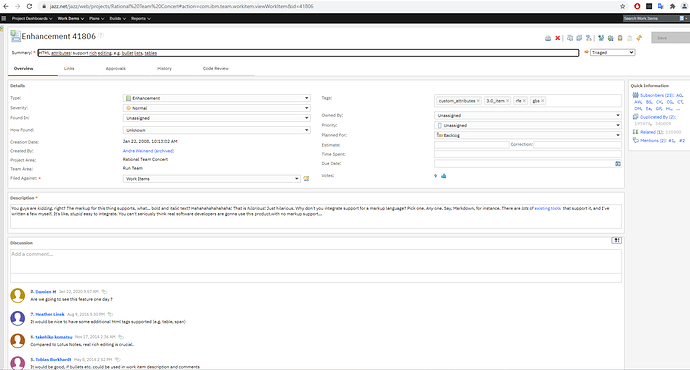Switch to the Links tab
690x370 pixels.
pos(69,69)
